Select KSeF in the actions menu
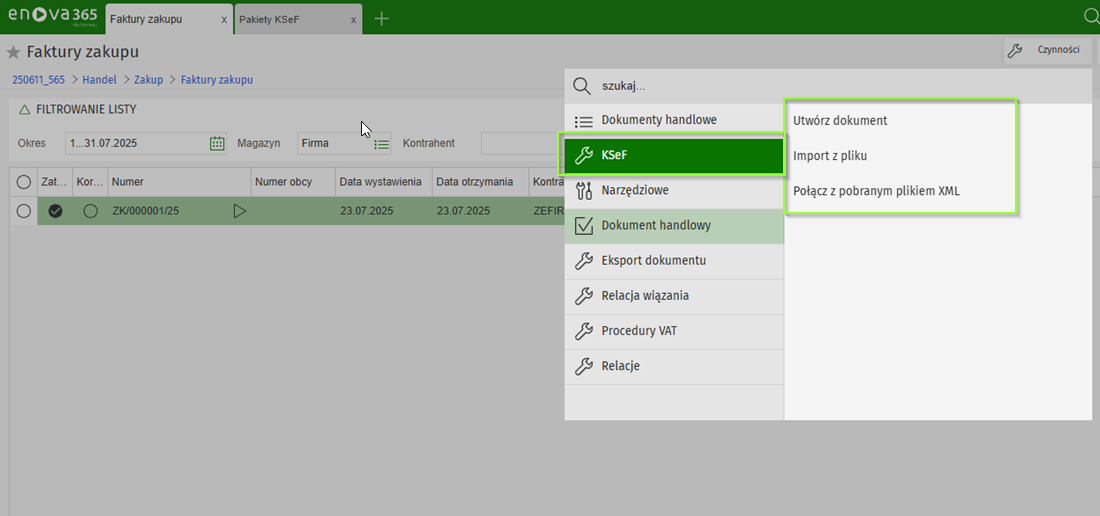 [673, 155]
